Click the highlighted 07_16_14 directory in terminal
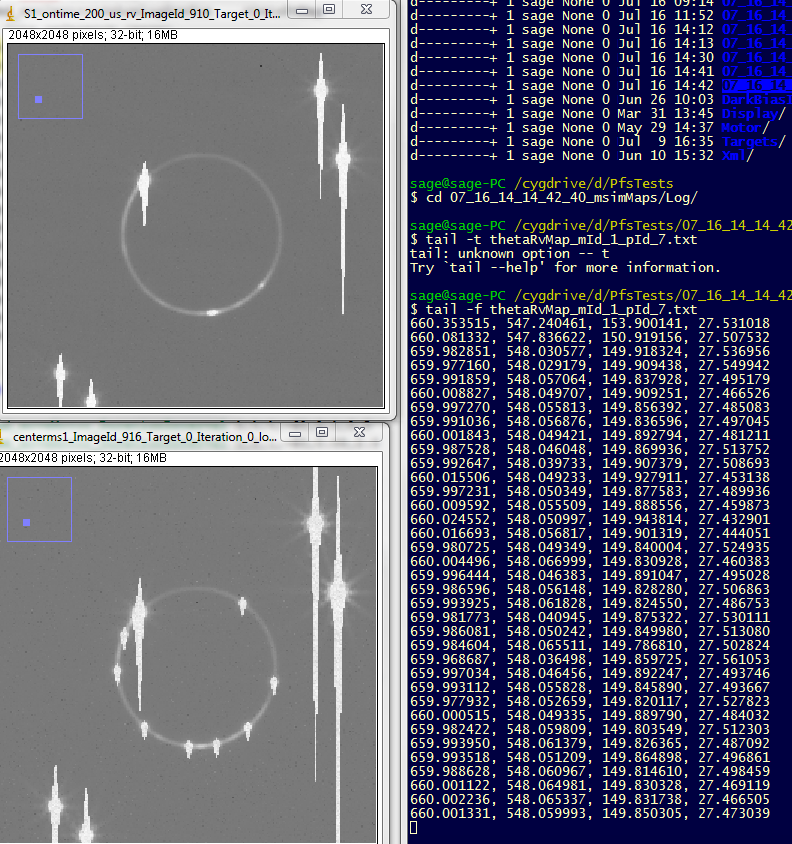This screenshot has width=792, height=844. (x=755, y=86)
